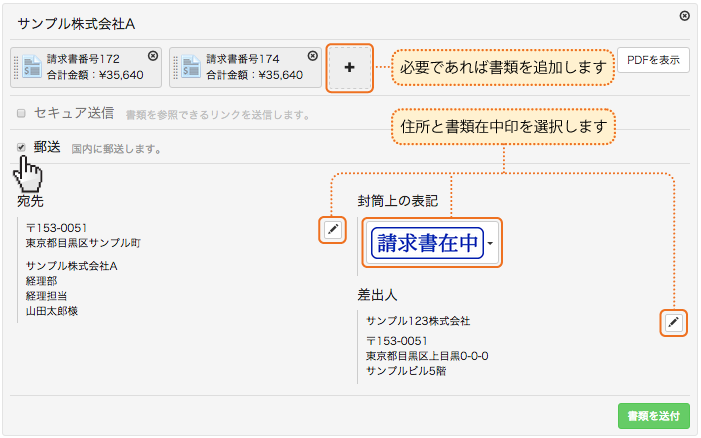Edit the 差出人 sender with pencil icon

click(x=674, y=322)
